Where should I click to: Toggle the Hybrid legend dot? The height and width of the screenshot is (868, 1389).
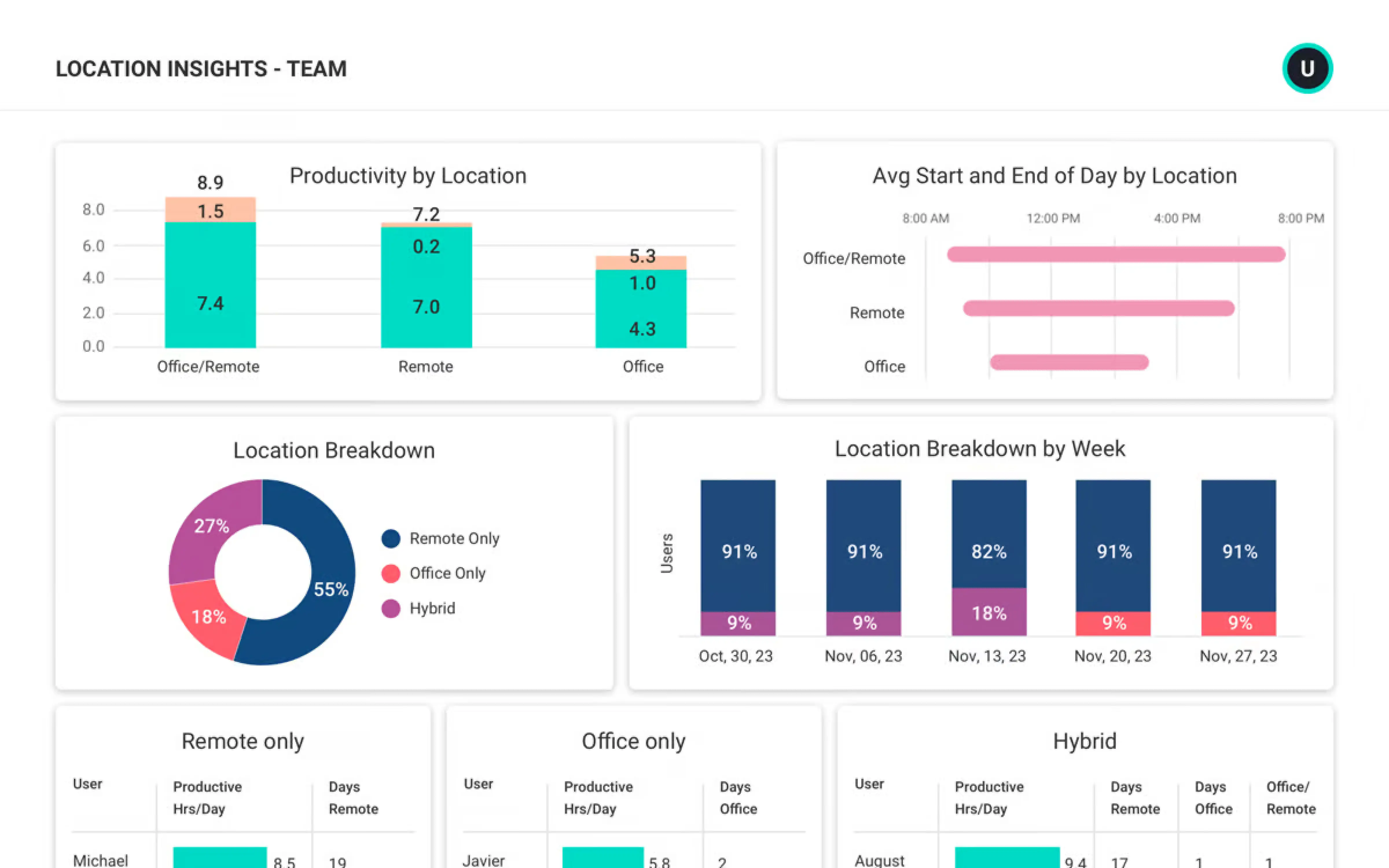click(391, 608)
